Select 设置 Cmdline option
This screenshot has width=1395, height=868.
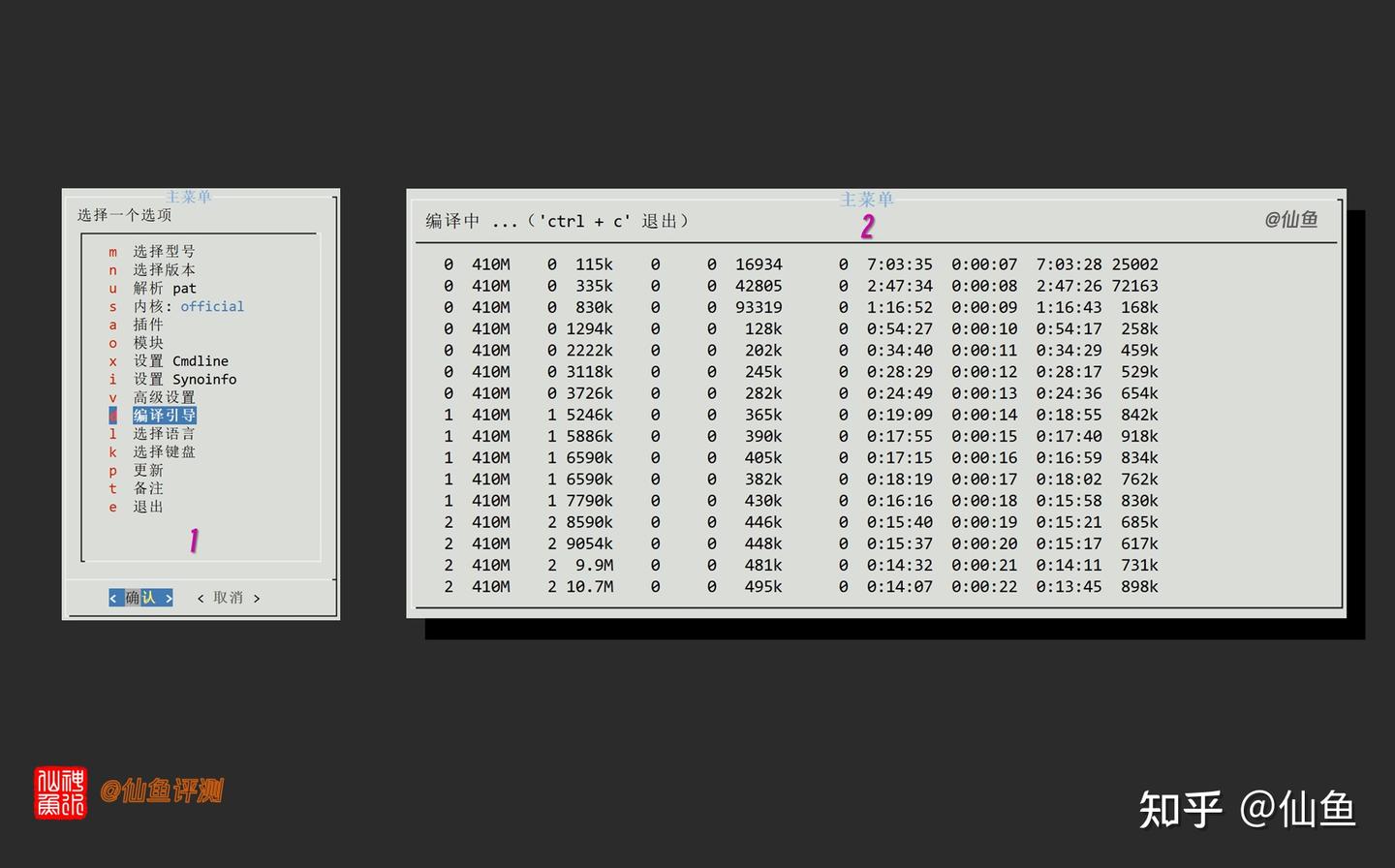click(x=169, y=360)
